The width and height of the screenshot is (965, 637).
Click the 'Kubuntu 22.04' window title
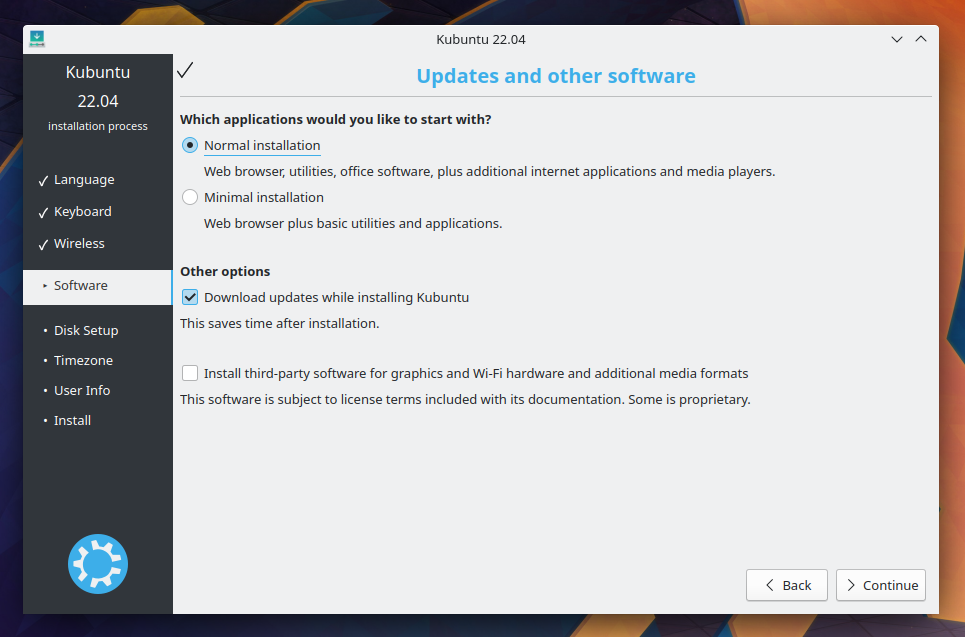coord(481,39)
